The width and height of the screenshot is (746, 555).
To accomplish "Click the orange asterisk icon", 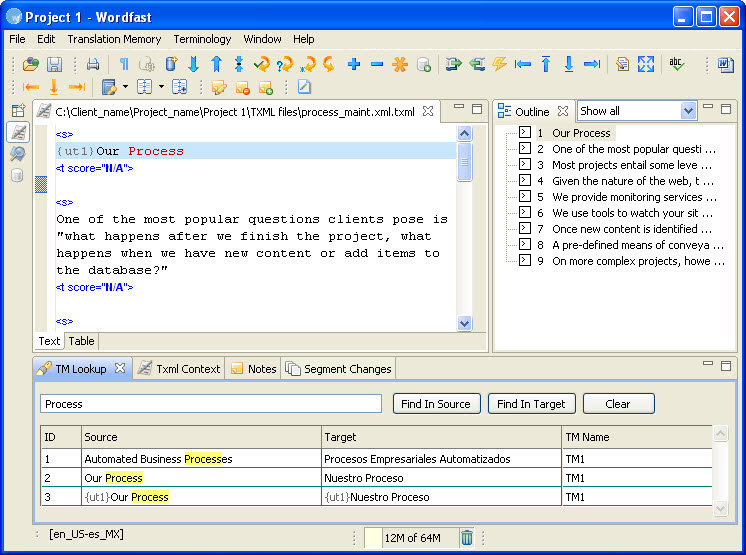I will (400, 64).
